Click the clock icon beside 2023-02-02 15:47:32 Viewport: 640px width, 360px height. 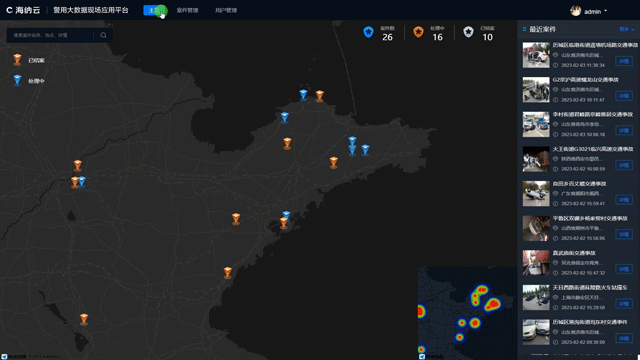556,273
